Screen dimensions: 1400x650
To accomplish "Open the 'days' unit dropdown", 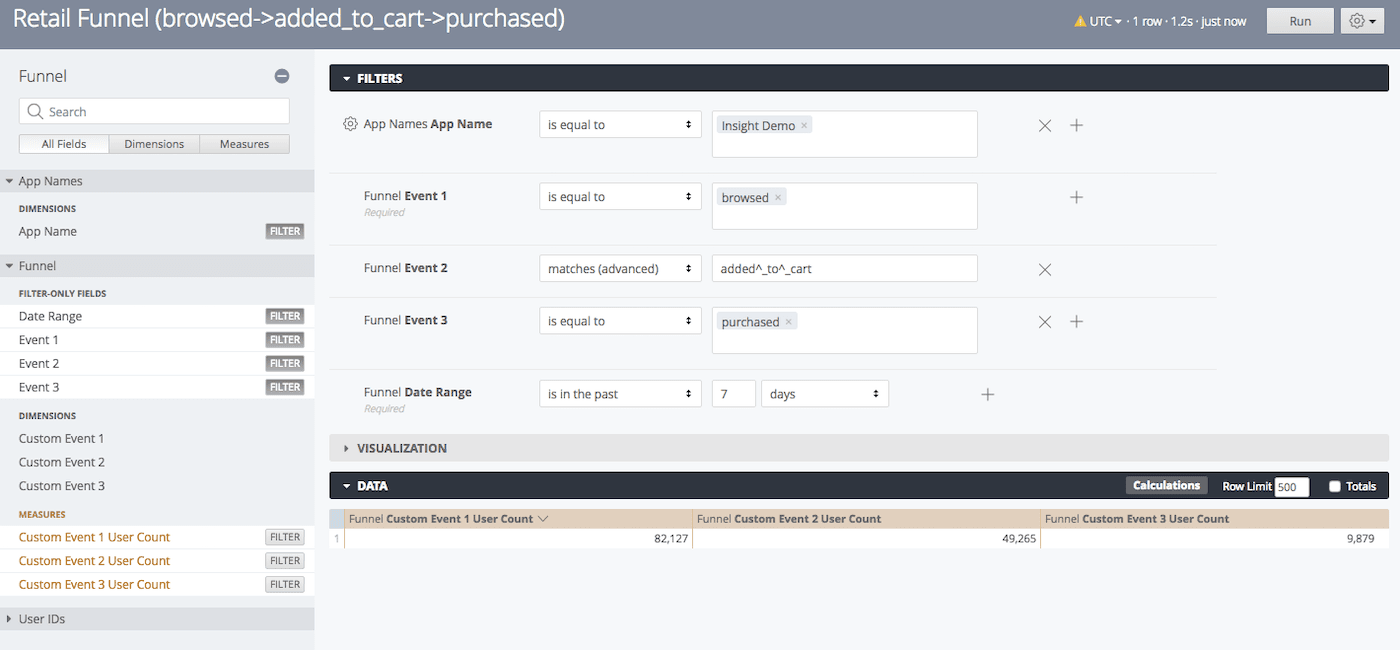I will click(x=824, y=394).
